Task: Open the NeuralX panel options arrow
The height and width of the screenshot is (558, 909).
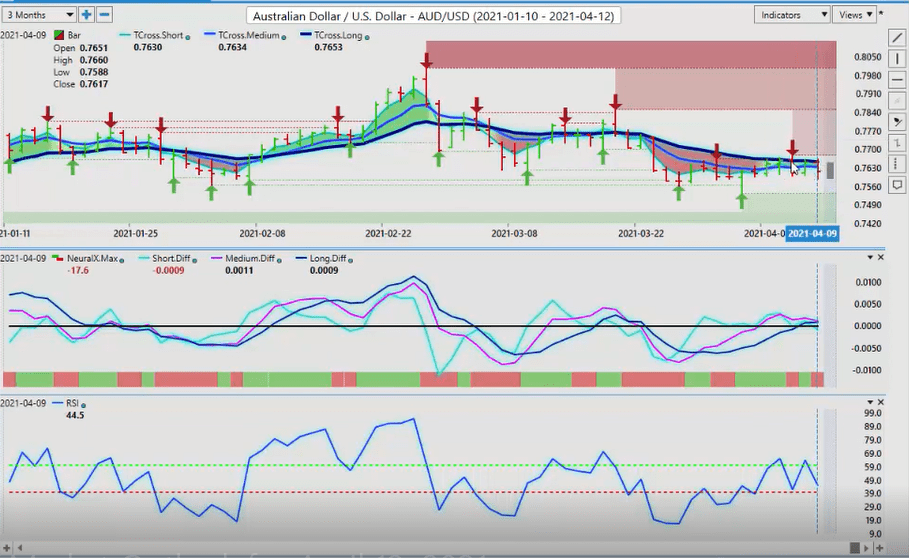Action: [x=870, y=257]
